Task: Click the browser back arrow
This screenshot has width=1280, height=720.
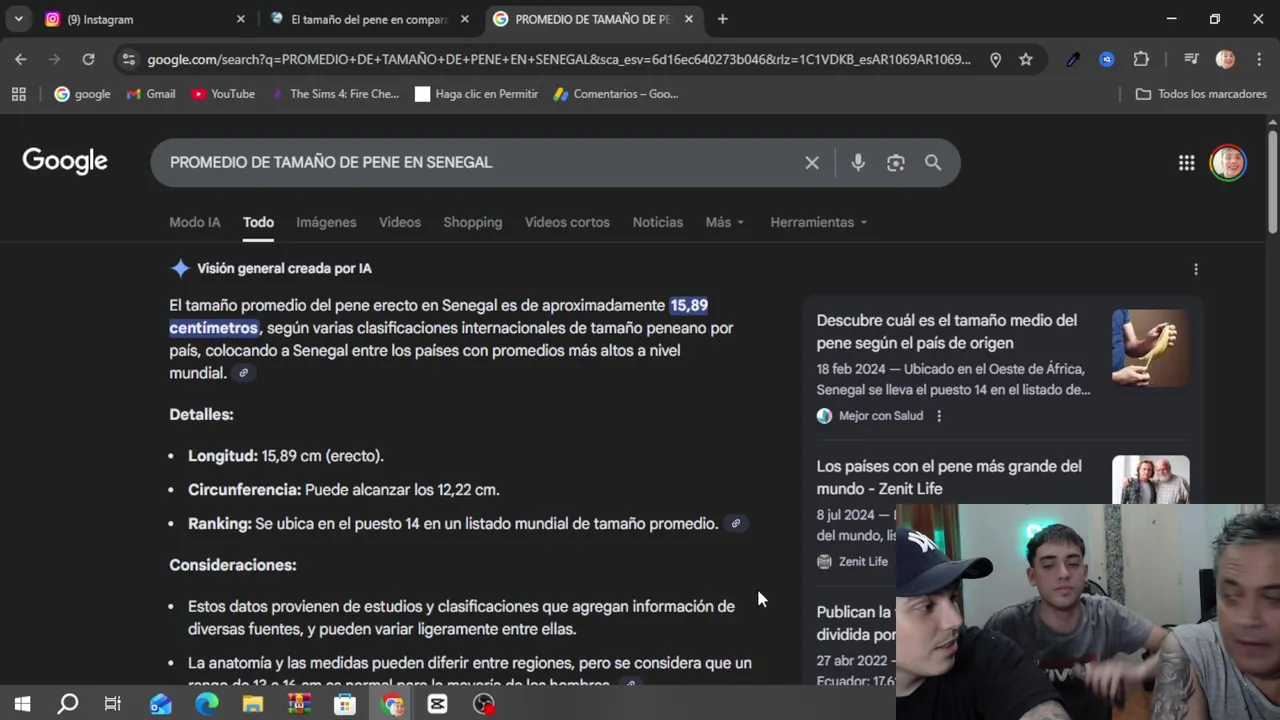Action: pos(21,59)
